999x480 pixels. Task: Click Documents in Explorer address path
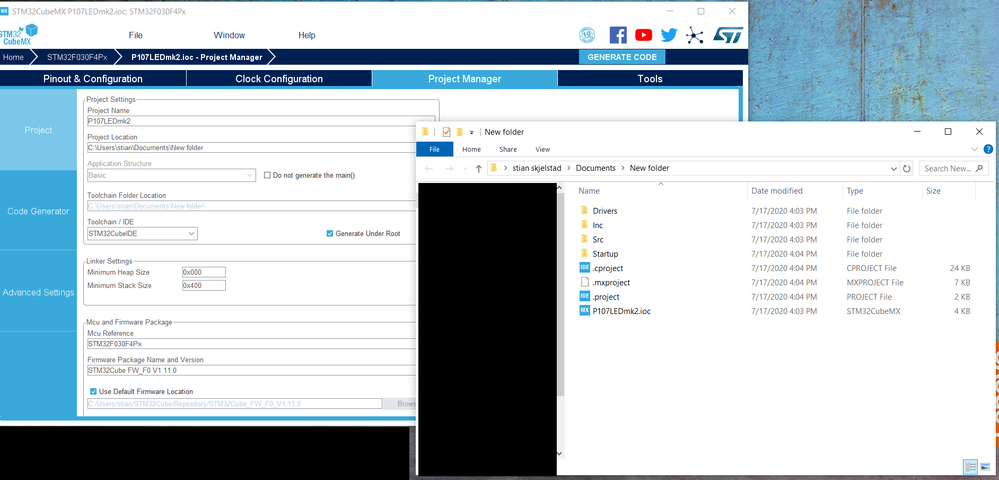point(596,168)
